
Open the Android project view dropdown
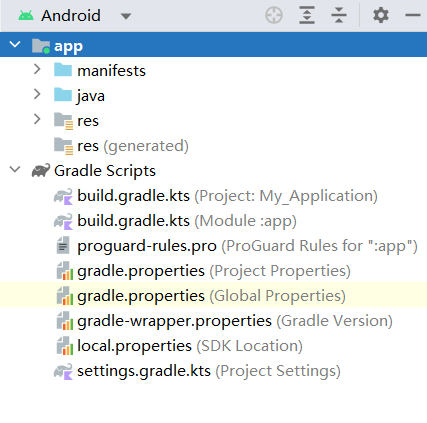(x=126, y=16)
